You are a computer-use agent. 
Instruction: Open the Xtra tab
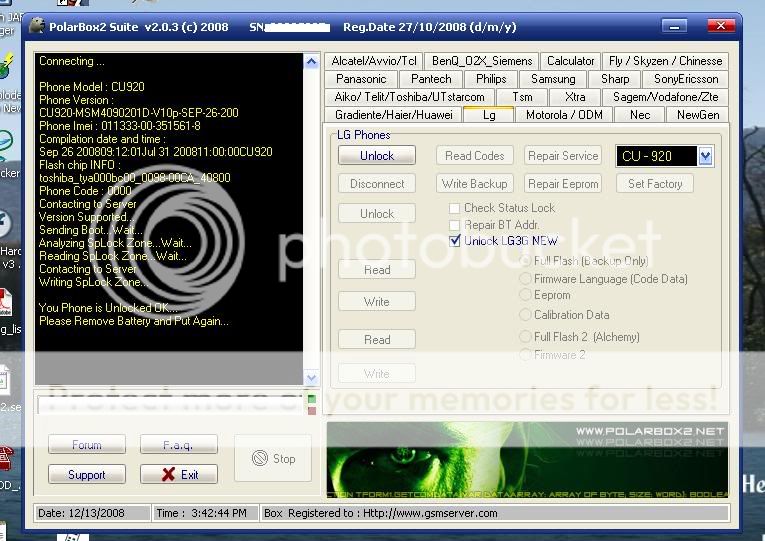tap(575, 97)
